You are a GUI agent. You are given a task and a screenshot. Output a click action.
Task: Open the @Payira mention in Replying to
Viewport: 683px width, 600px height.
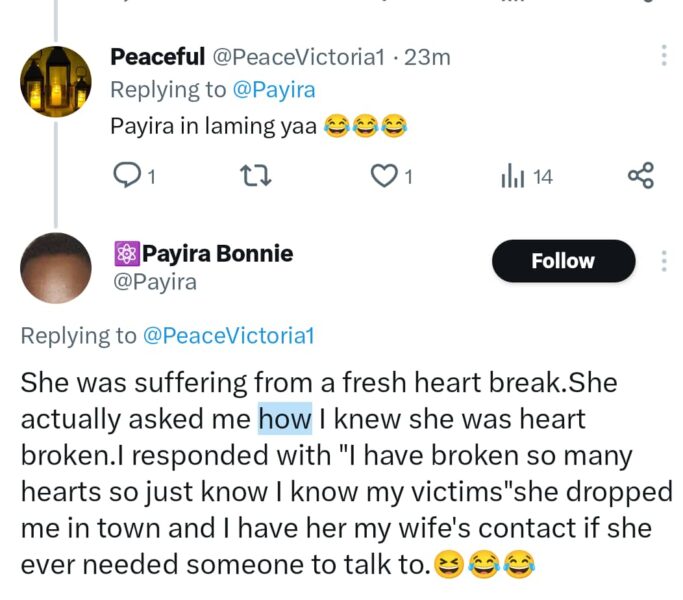[x=273, y=90]
